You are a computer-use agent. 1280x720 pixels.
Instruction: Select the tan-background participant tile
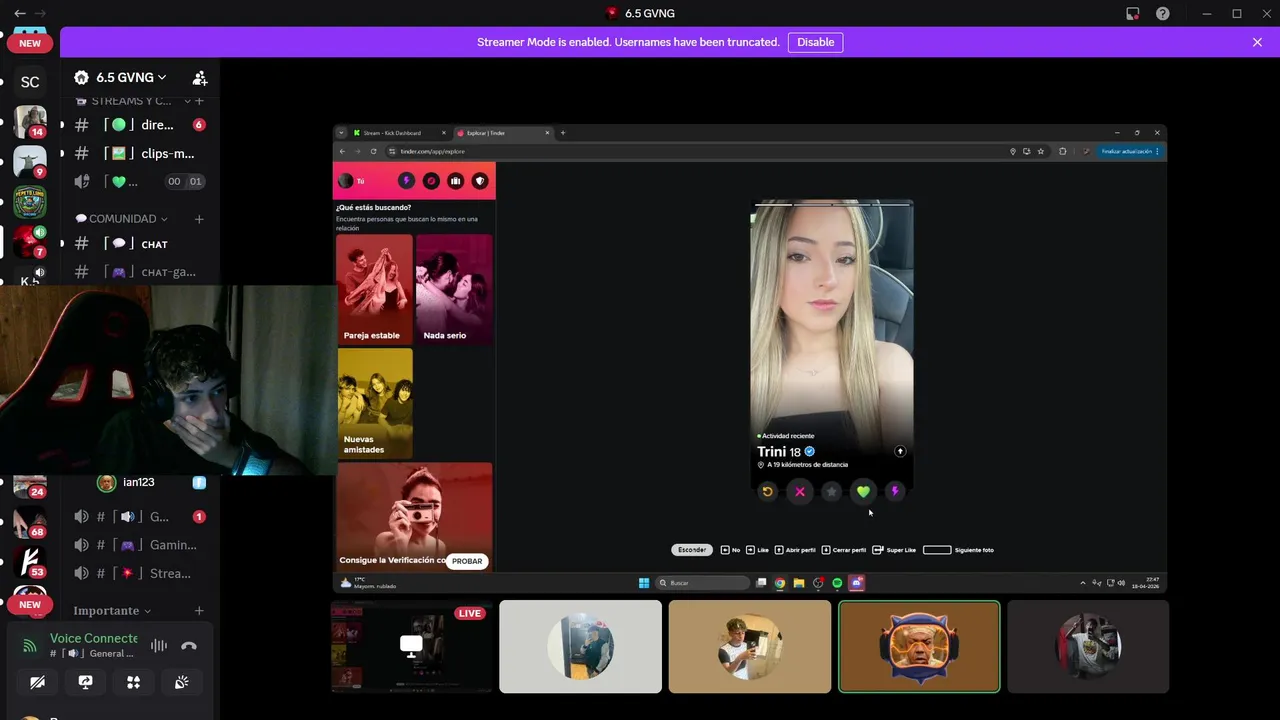point(750,646)
